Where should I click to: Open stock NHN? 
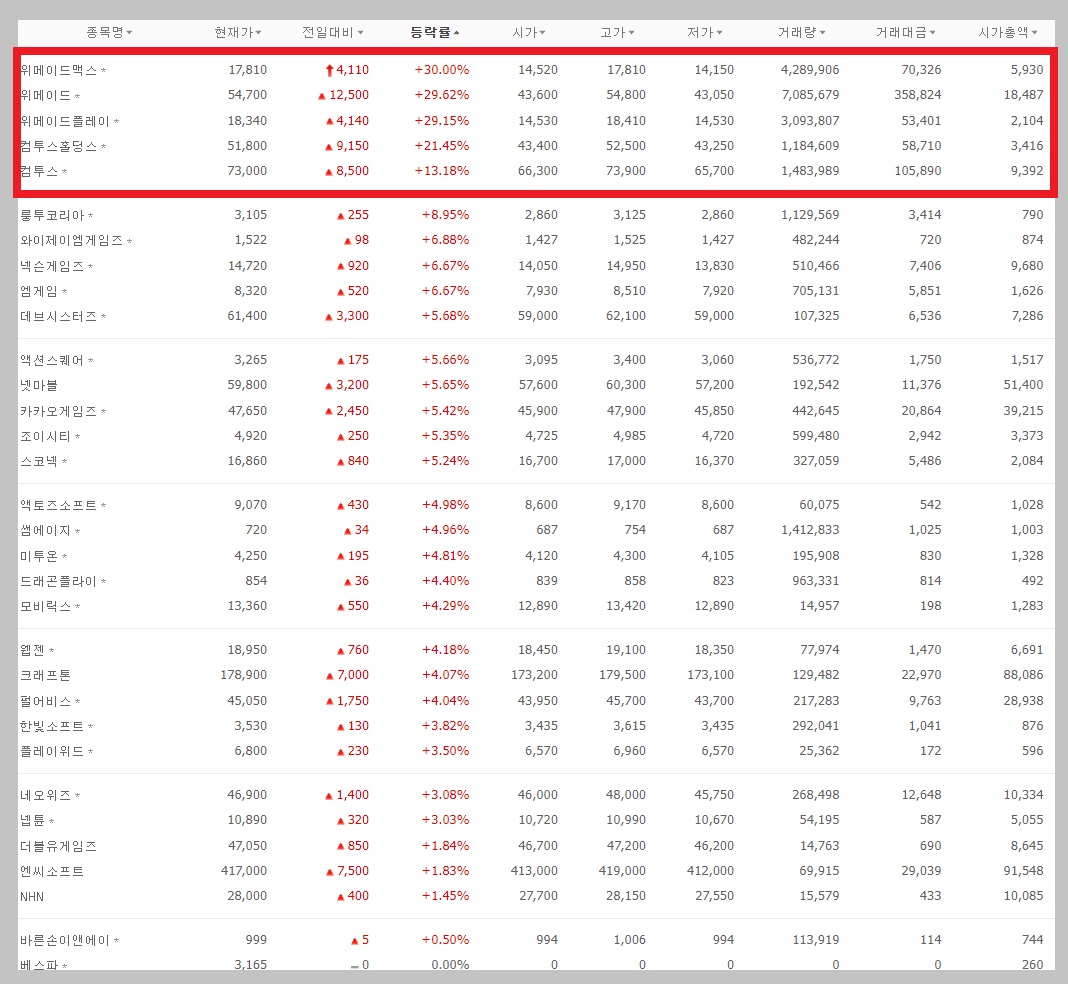pyautogui.click(x=32, y=897)
